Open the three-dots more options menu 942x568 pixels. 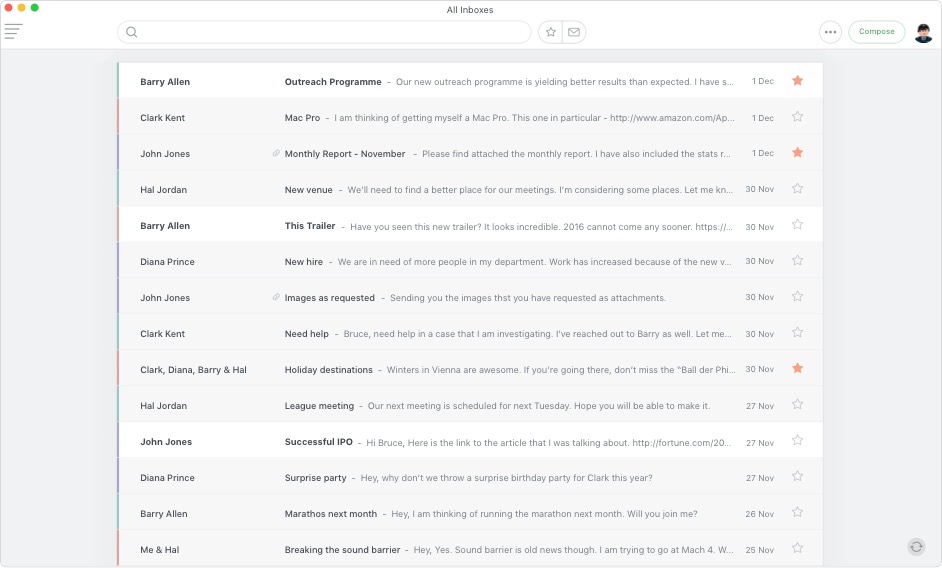(830, 32)
